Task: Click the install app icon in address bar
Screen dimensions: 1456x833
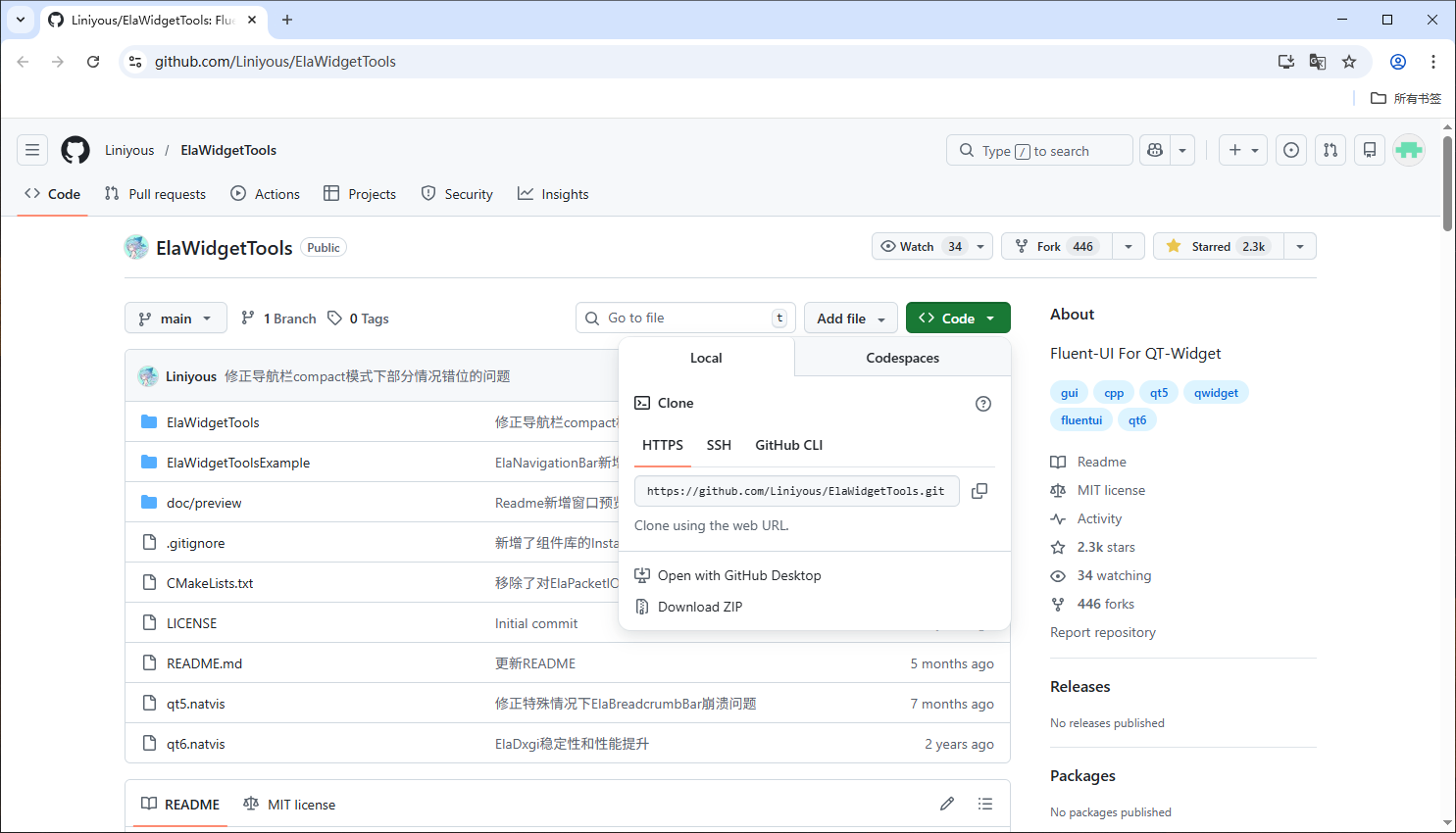Action: (x=1286, y=62)
